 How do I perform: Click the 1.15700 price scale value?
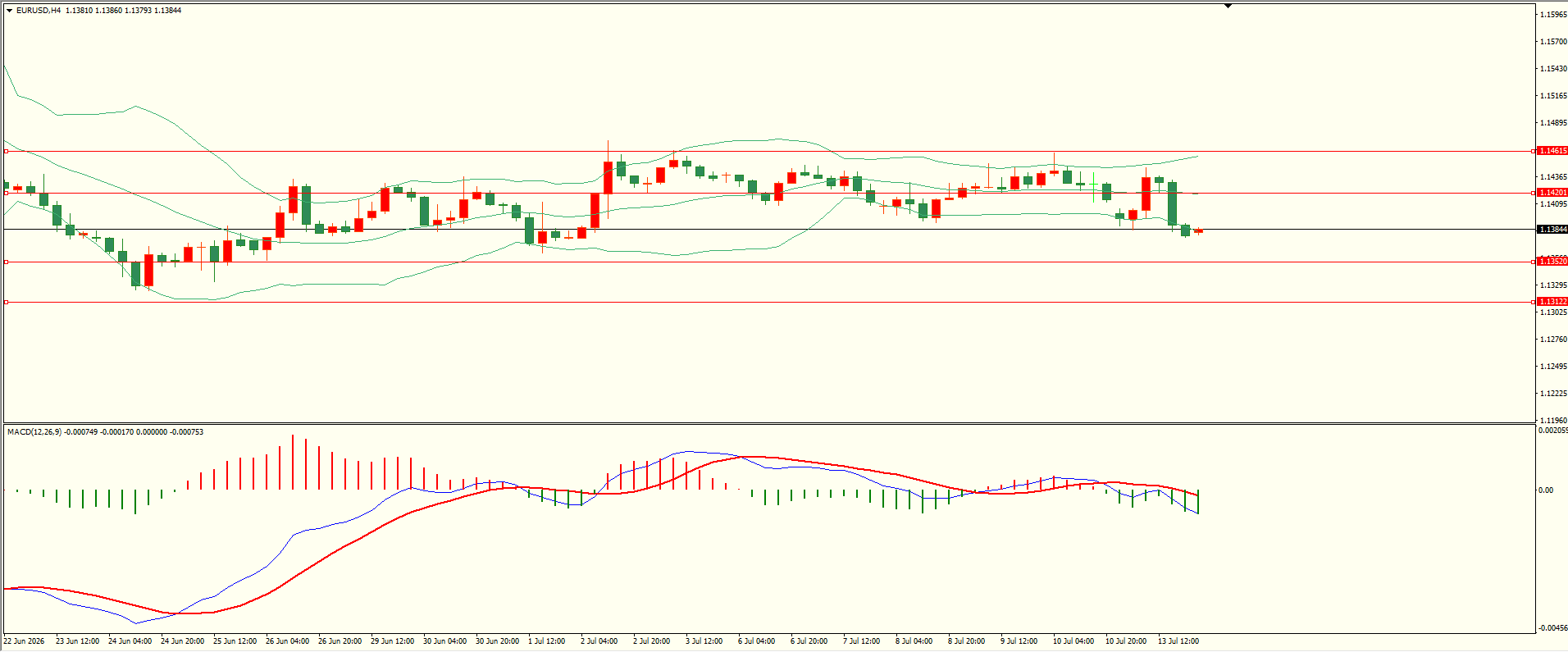pyautogui.click(x=1553, y=41)
